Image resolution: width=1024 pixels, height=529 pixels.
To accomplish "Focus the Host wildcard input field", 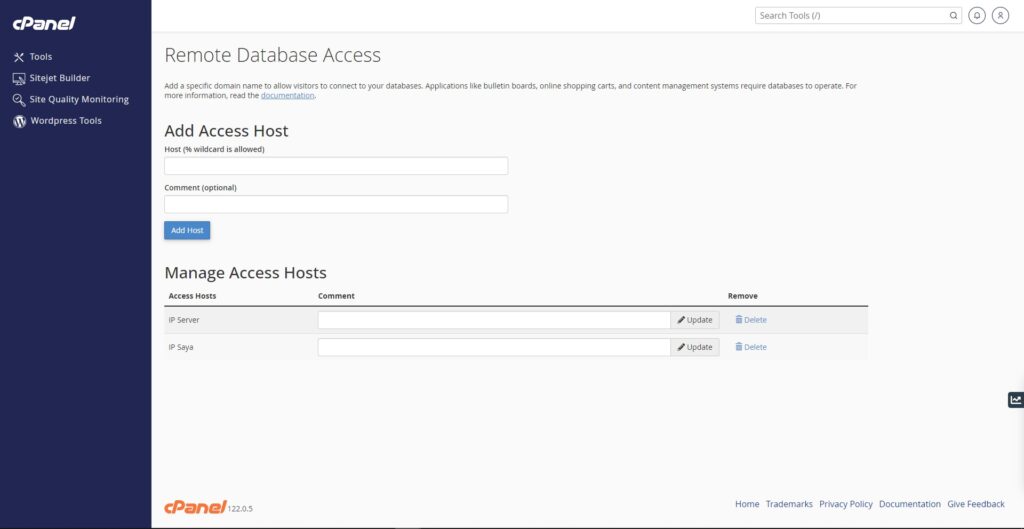I will [x=336, y=166].
